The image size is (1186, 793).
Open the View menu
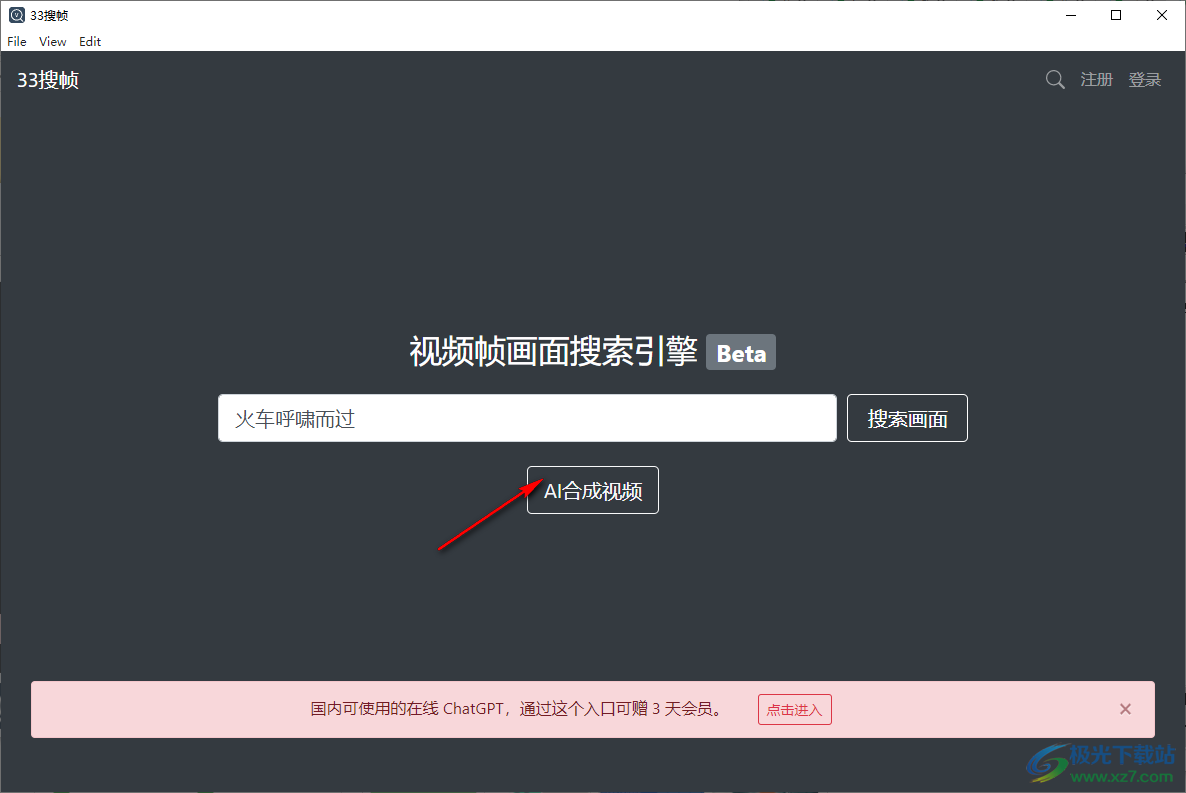(x=53, y=42)
